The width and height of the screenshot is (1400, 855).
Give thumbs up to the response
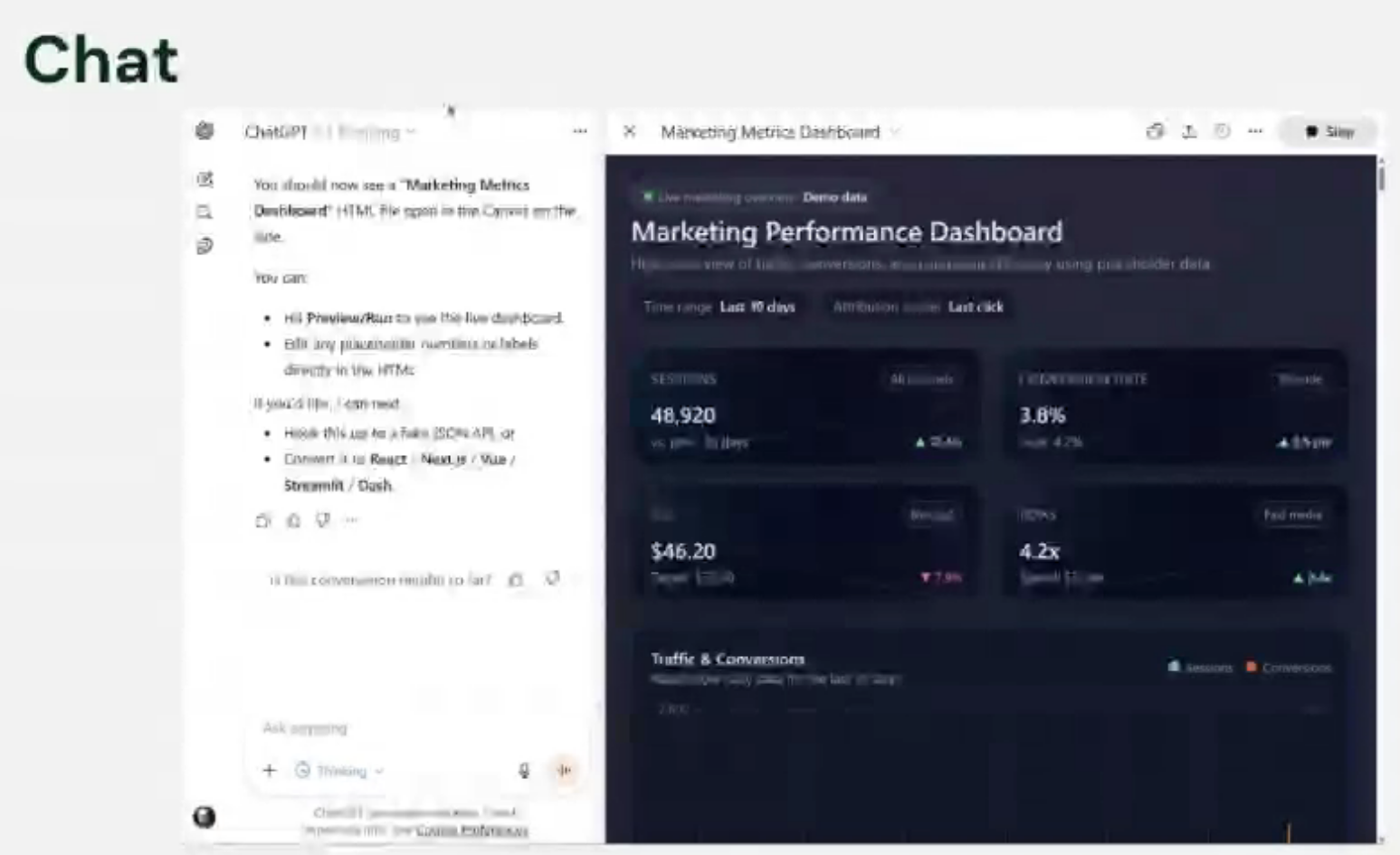[293, 520]
